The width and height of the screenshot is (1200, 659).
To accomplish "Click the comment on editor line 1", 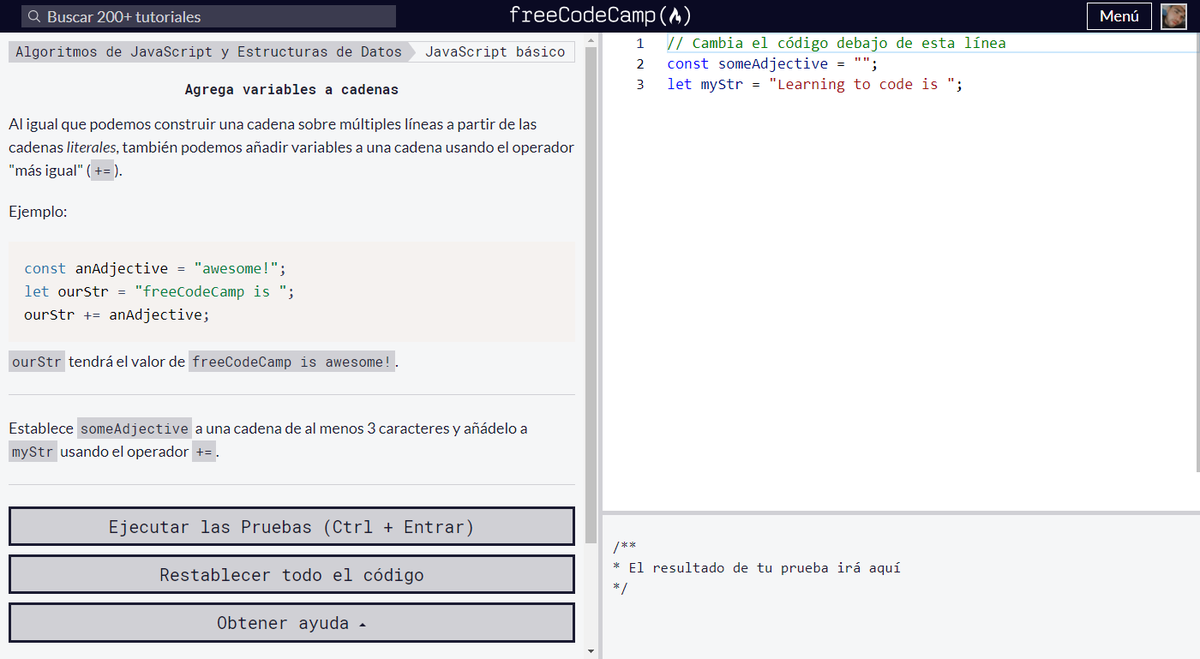I will click(836, 43).
